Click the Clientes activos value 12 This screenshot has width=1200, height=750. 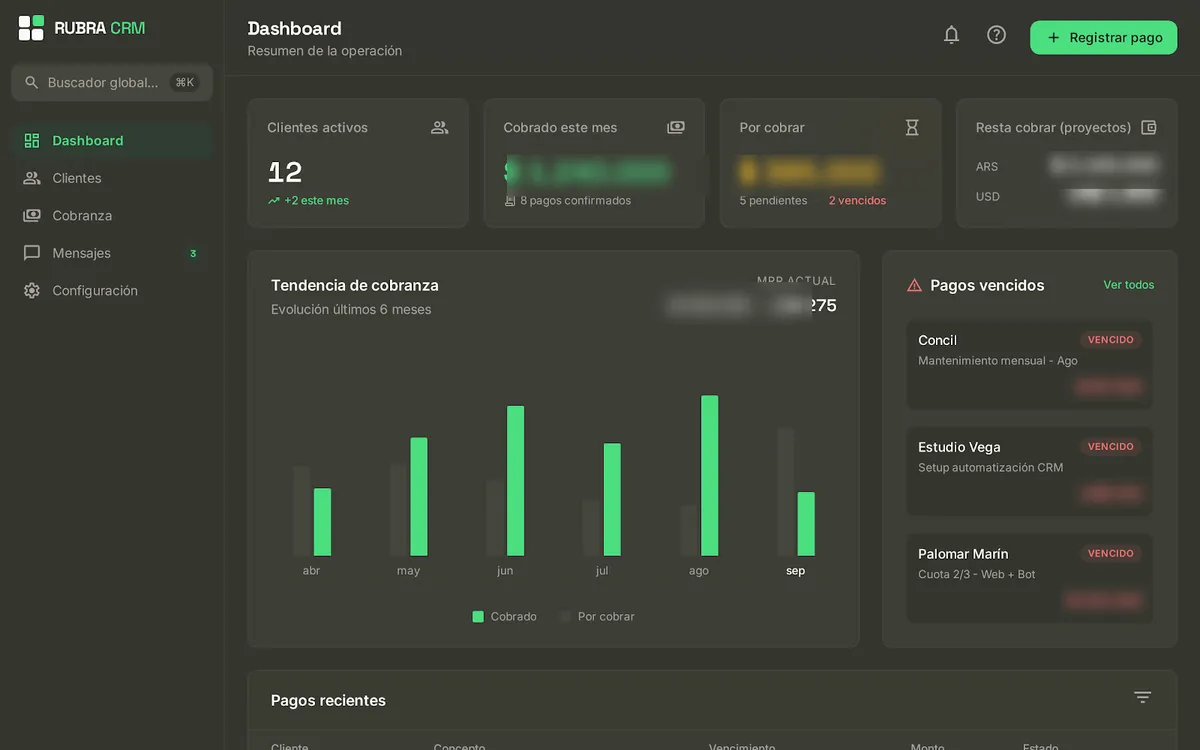tap(285, 173)
